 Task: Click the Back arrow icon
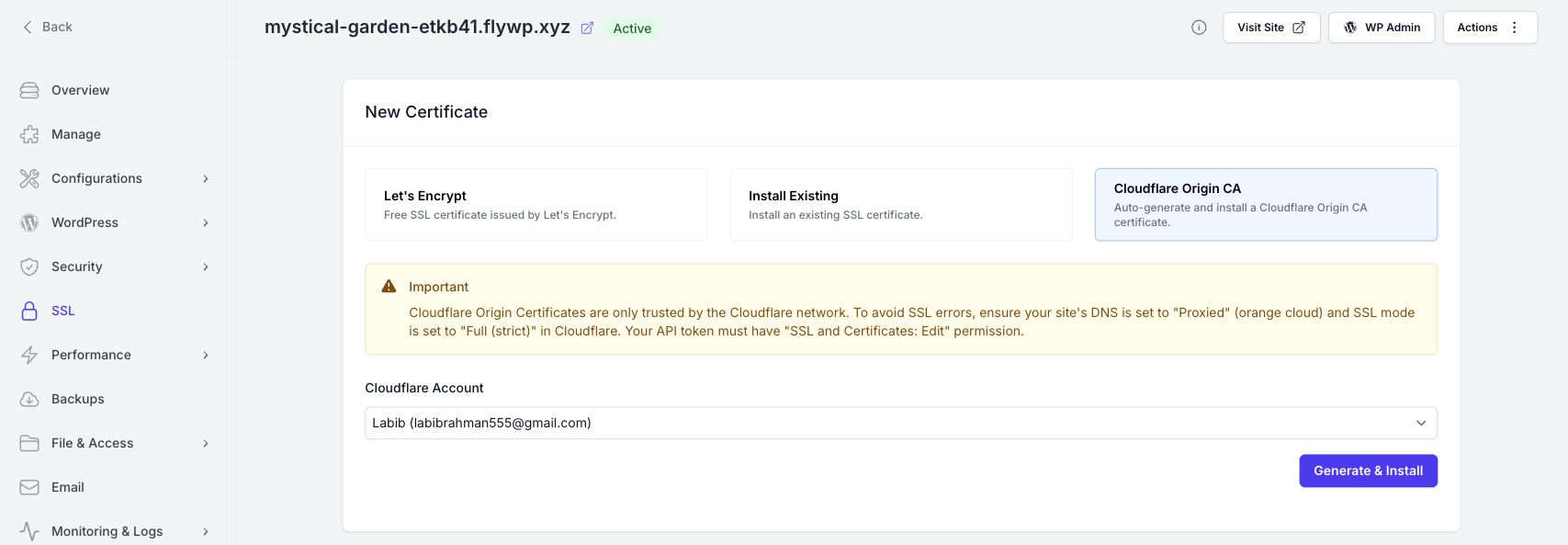tap(28, 27)
